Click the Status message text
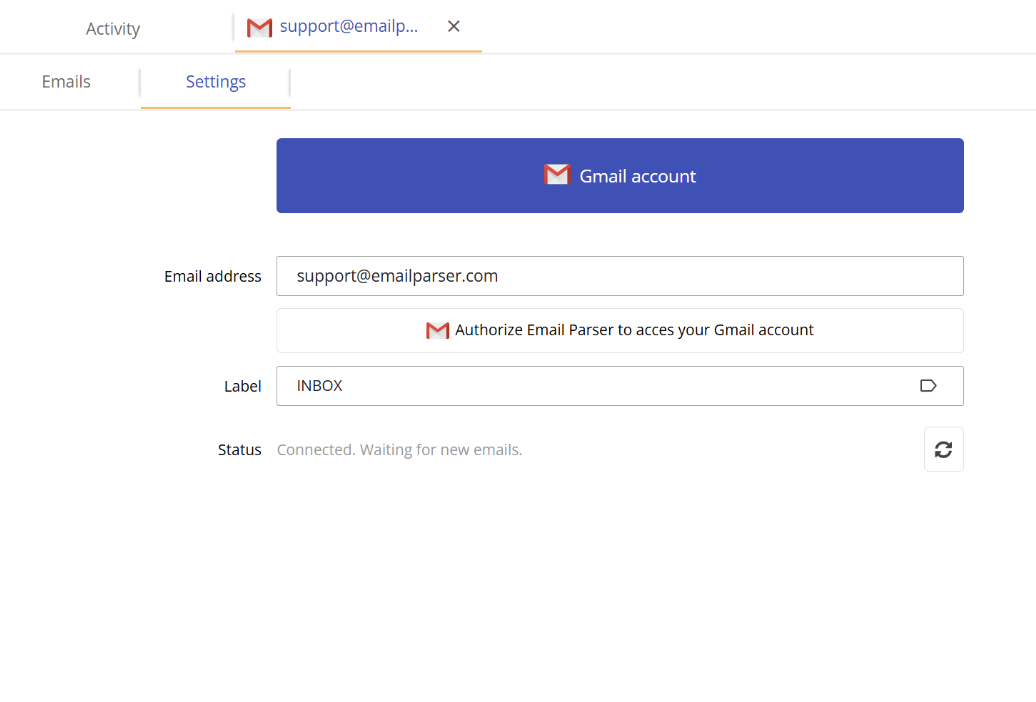This screenshot has width=1036, height=702. click(399, 449)
